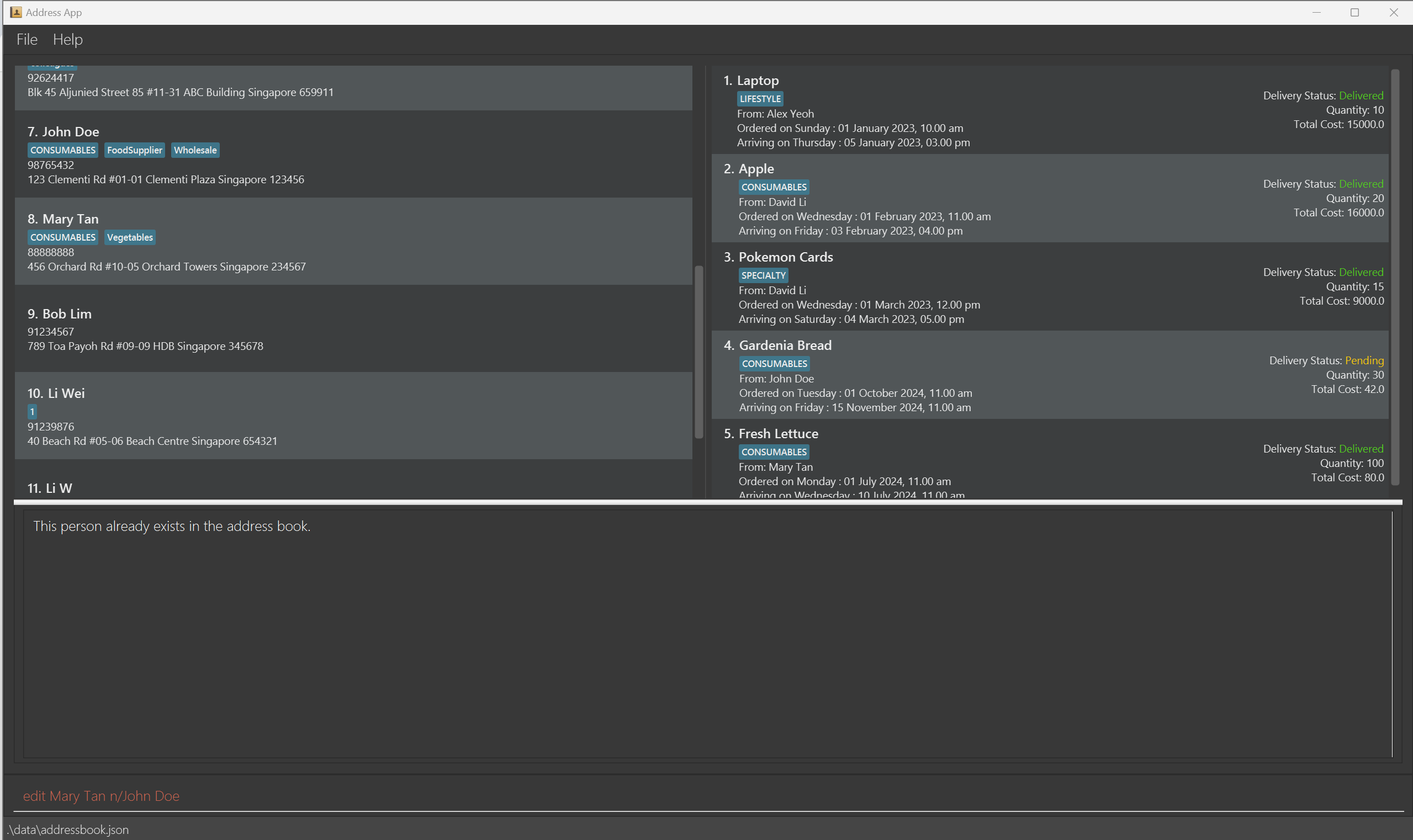
Task: Click the LIFESTYLE tag on Laptop
Action: [x=759, y=99]
